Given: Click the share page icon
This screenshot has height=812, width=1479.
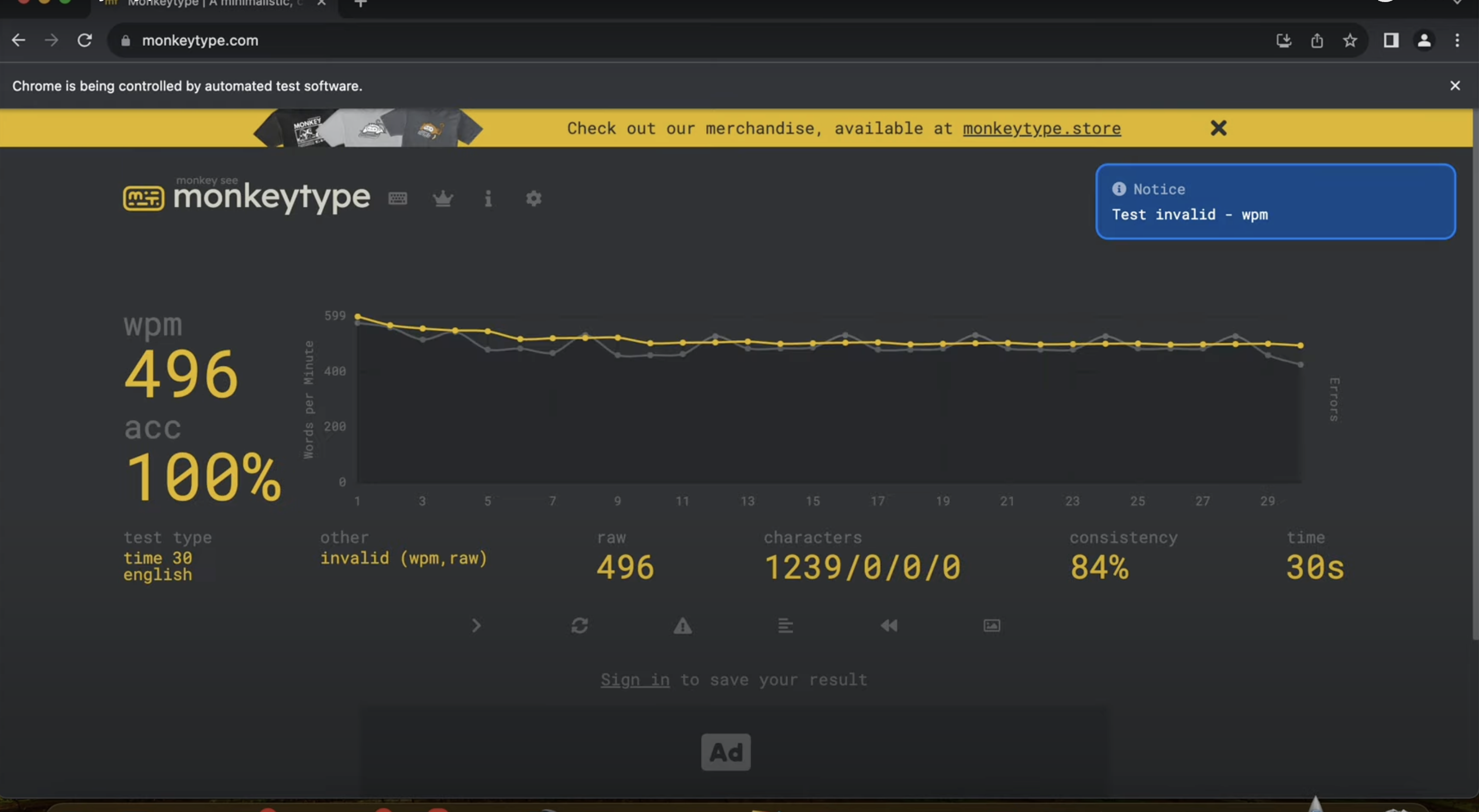Looking at the screenshot, I should [x=1317, y=40].
